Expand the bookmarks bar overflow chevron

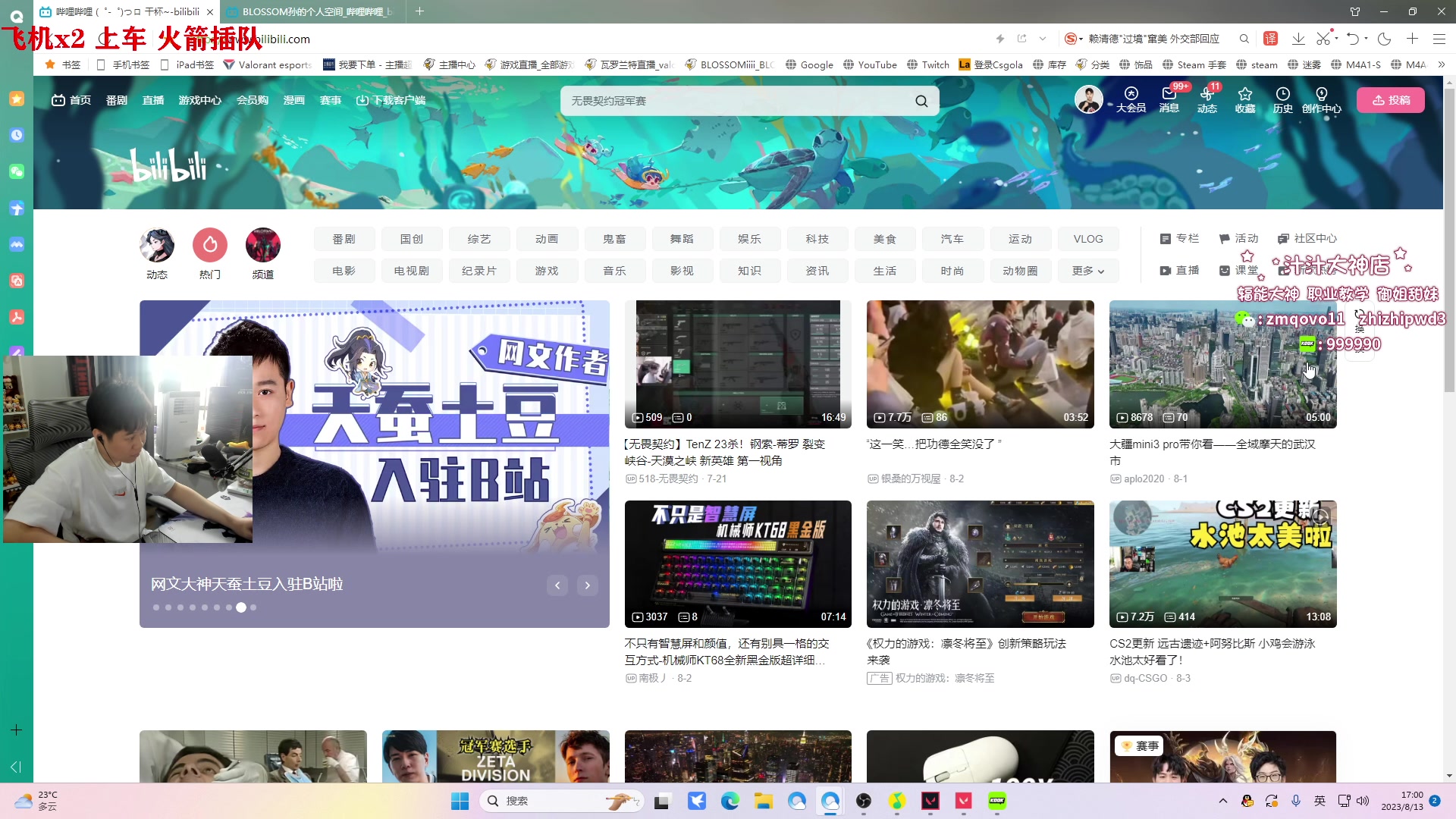(1442, 64)
